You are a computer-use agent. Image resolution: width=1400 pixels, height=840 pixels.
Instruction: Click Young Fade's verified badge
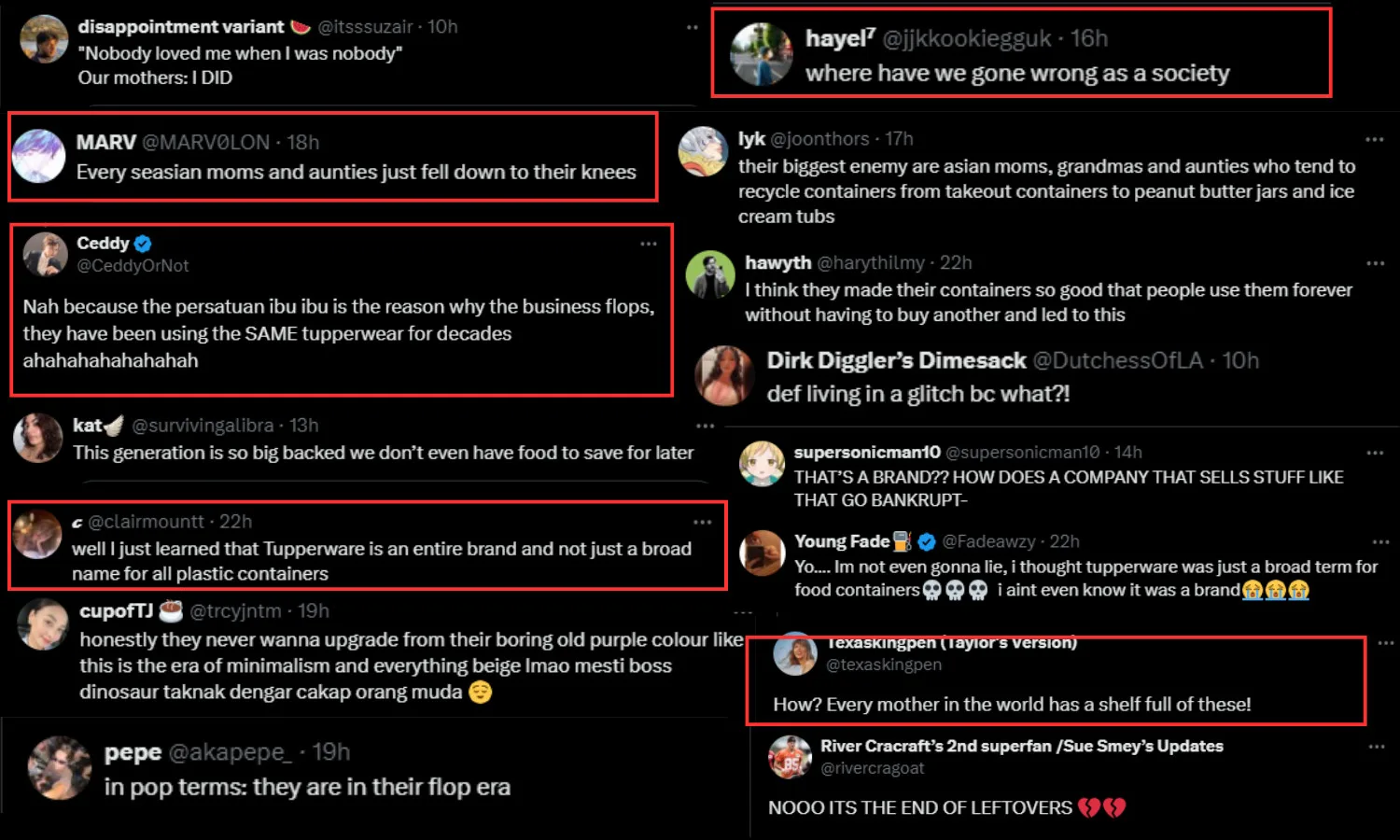tap(927, 541)
